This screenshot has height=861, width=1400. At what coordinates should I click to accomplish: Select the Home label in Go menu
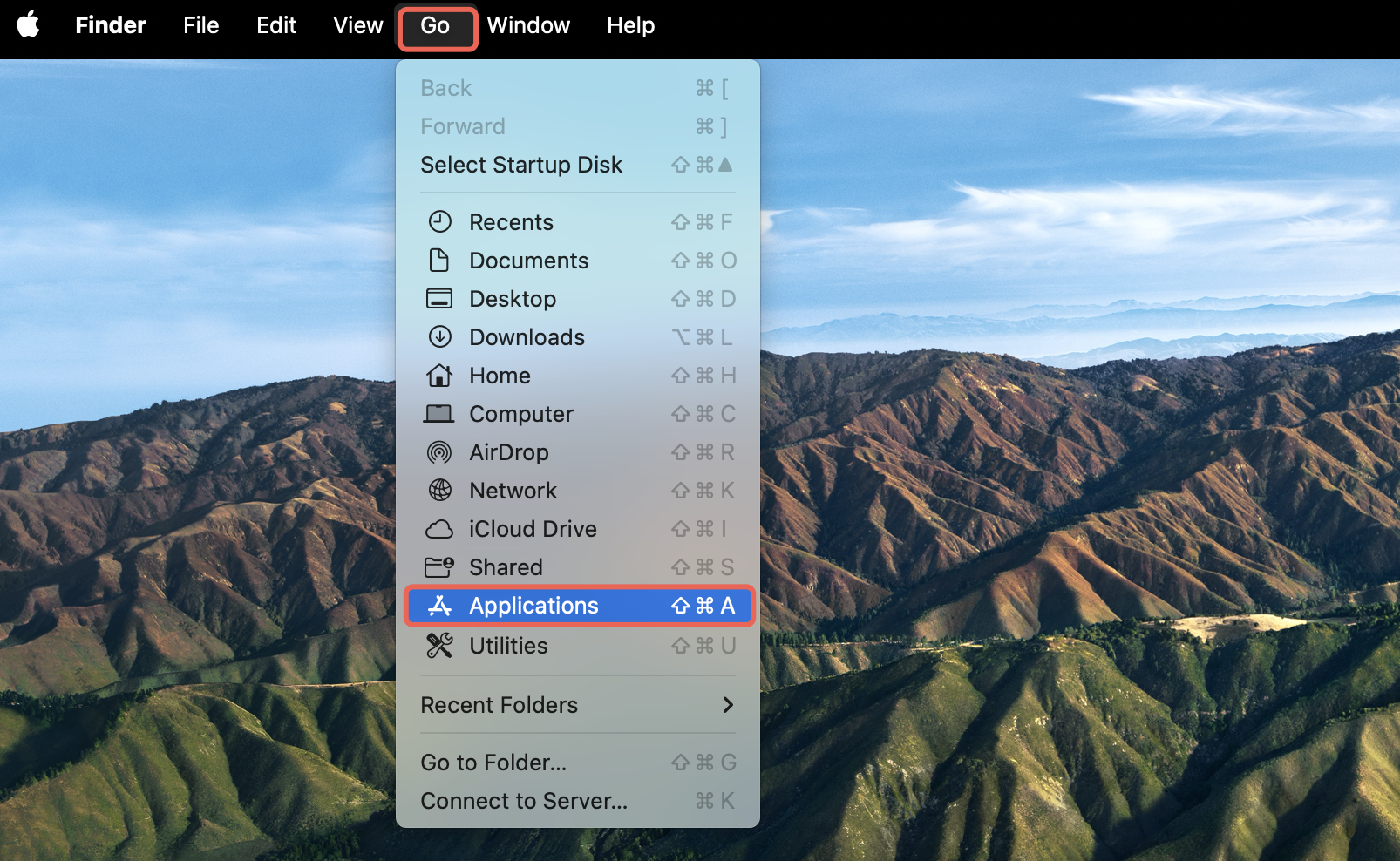(500, 376)
